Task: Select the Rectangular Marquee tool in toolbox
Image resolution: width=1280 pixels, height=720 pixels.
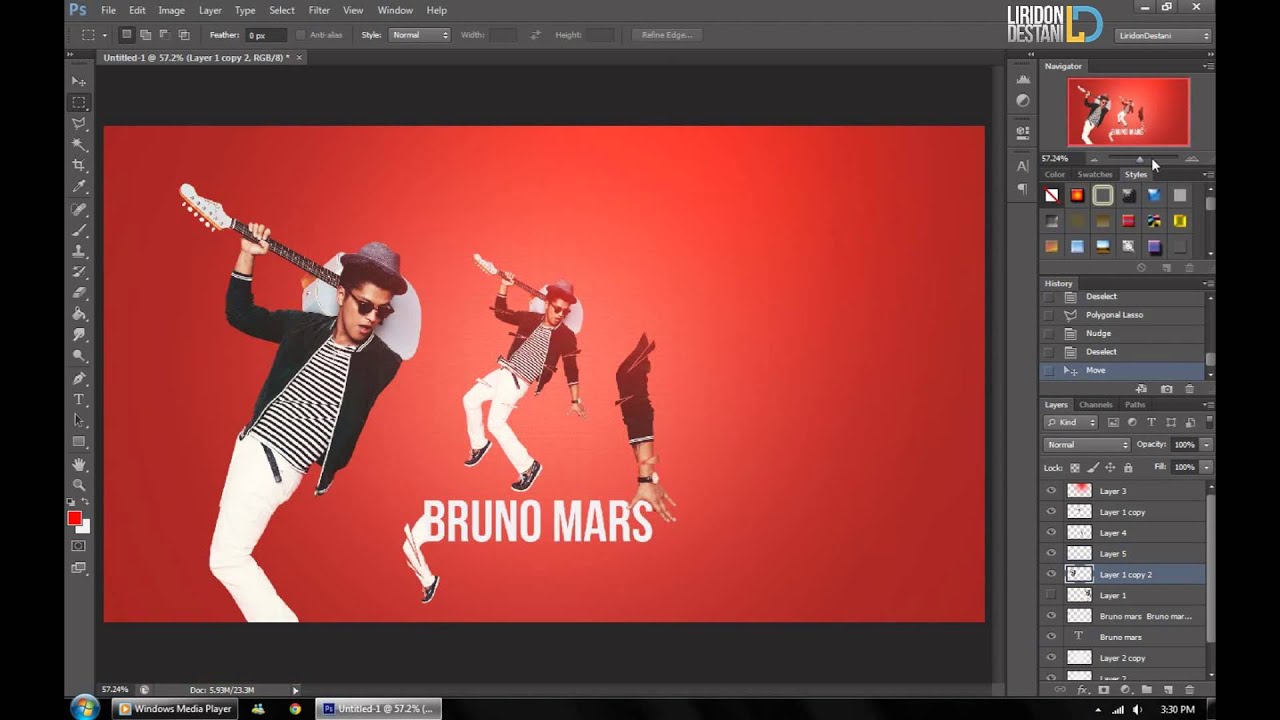Action: point(79,103)
